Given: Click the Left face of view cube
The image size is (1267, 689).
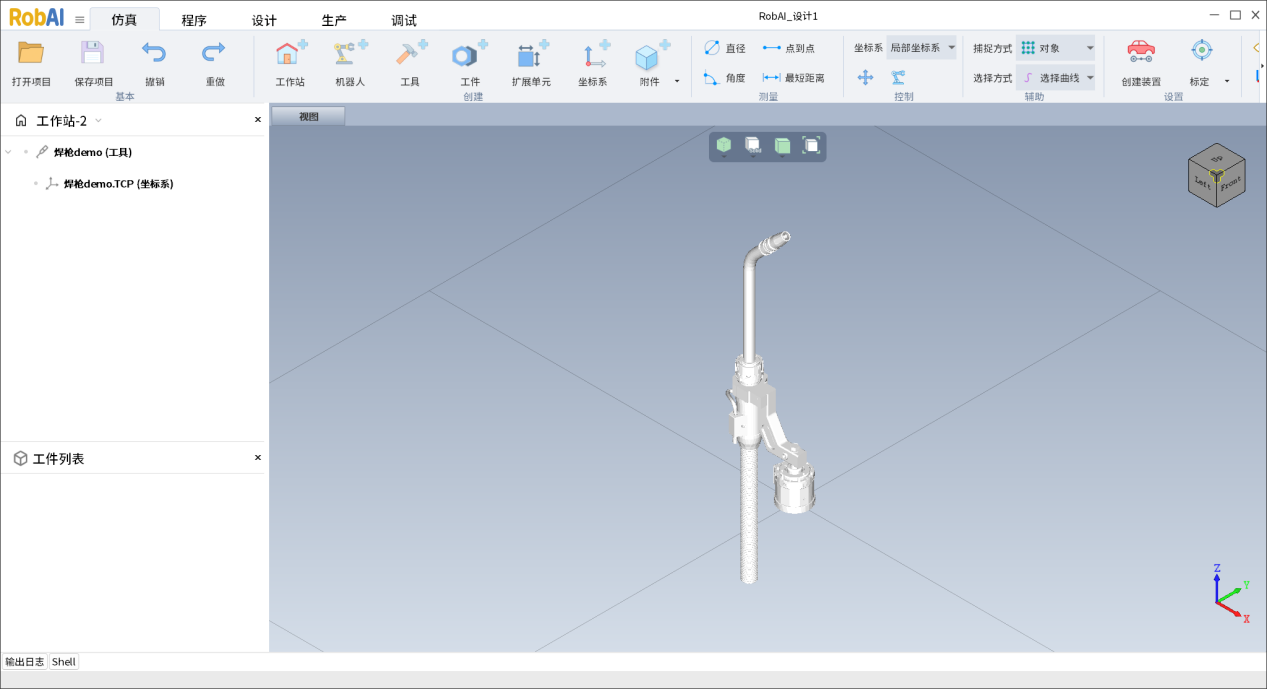Looking at the screenshot, I should [1203, 181].
